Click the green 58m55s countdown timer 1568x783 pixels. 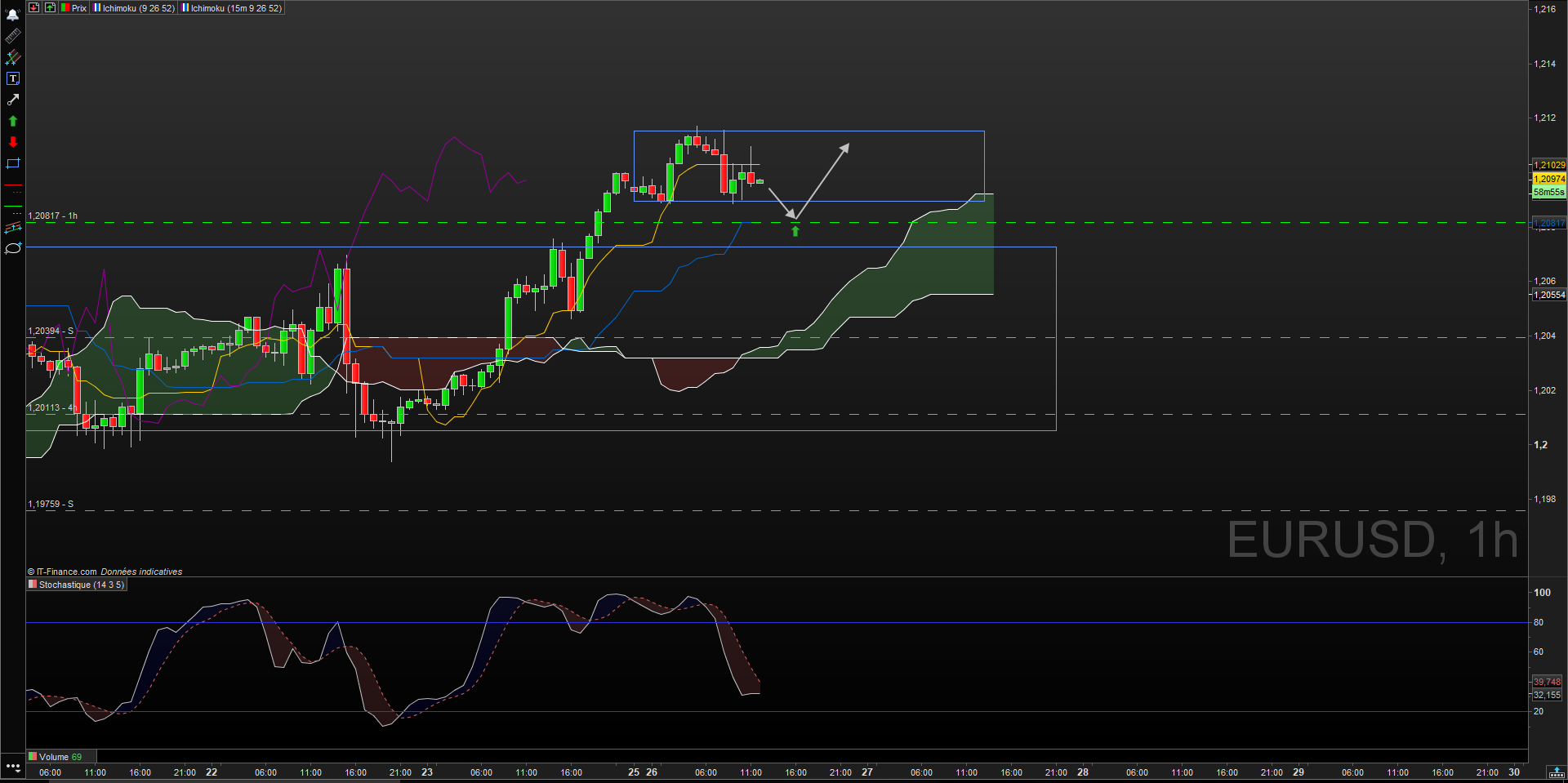pos(1549,192)
